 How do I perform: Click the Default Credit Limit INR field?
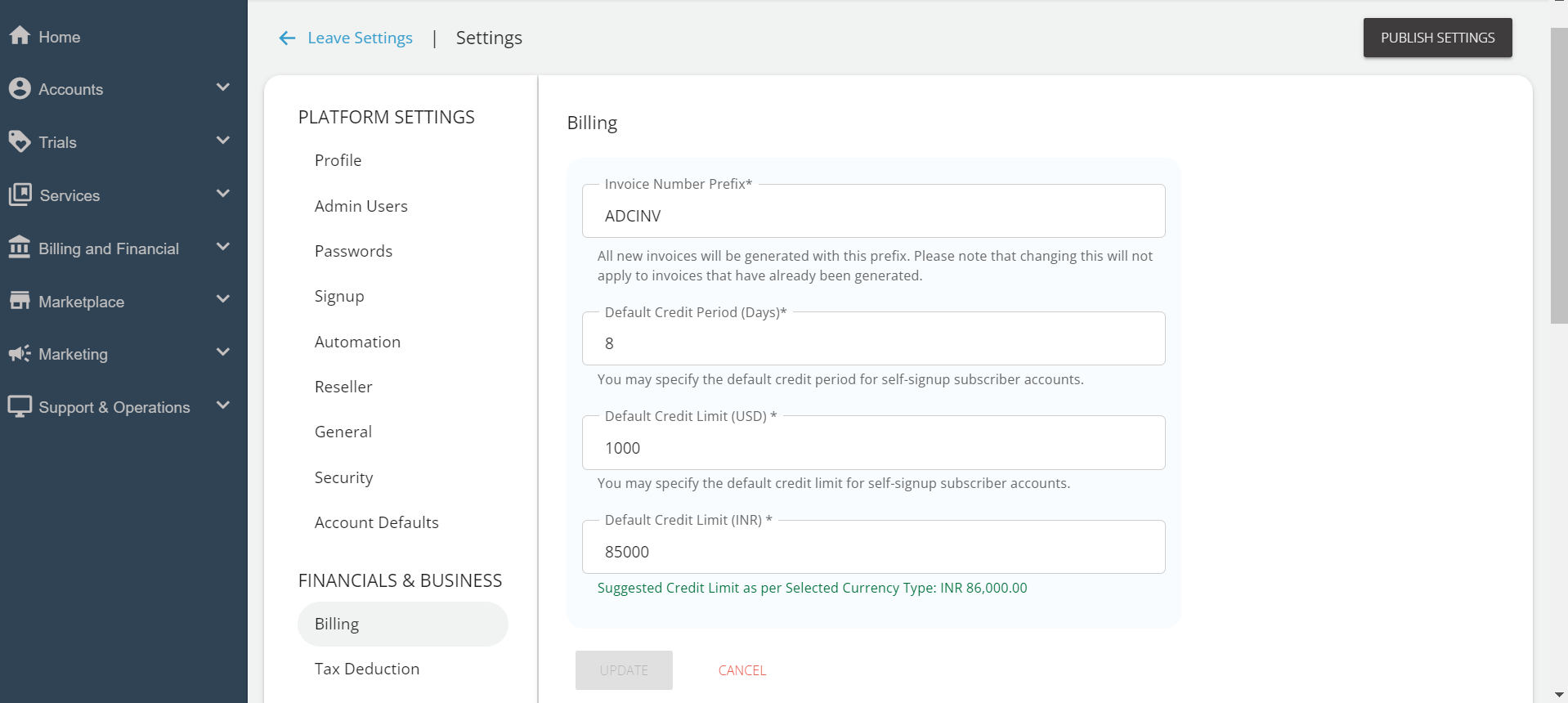coord(873,547)
